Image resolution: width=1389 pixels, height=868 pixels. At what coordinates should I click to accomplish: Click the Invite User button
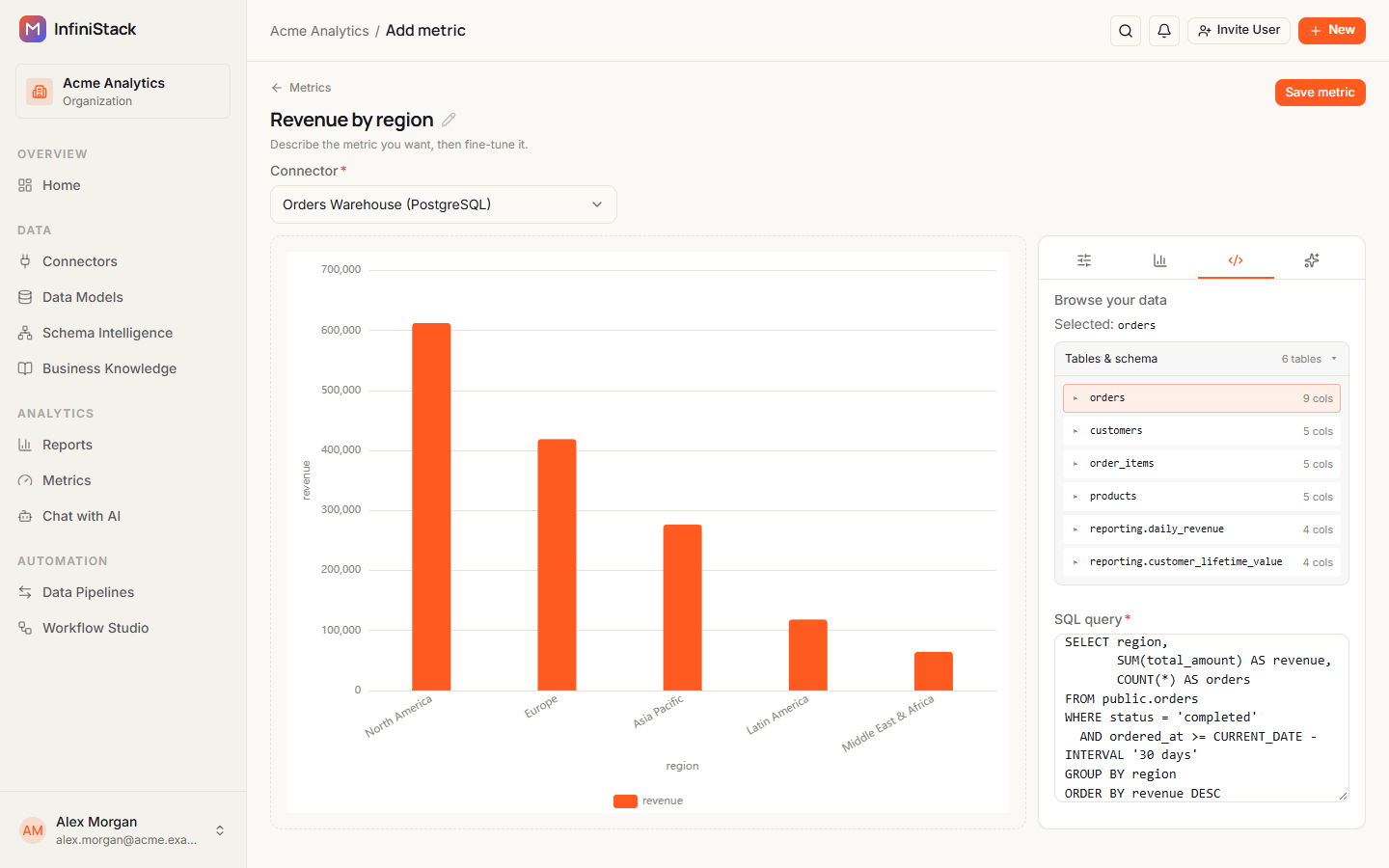1239,31
